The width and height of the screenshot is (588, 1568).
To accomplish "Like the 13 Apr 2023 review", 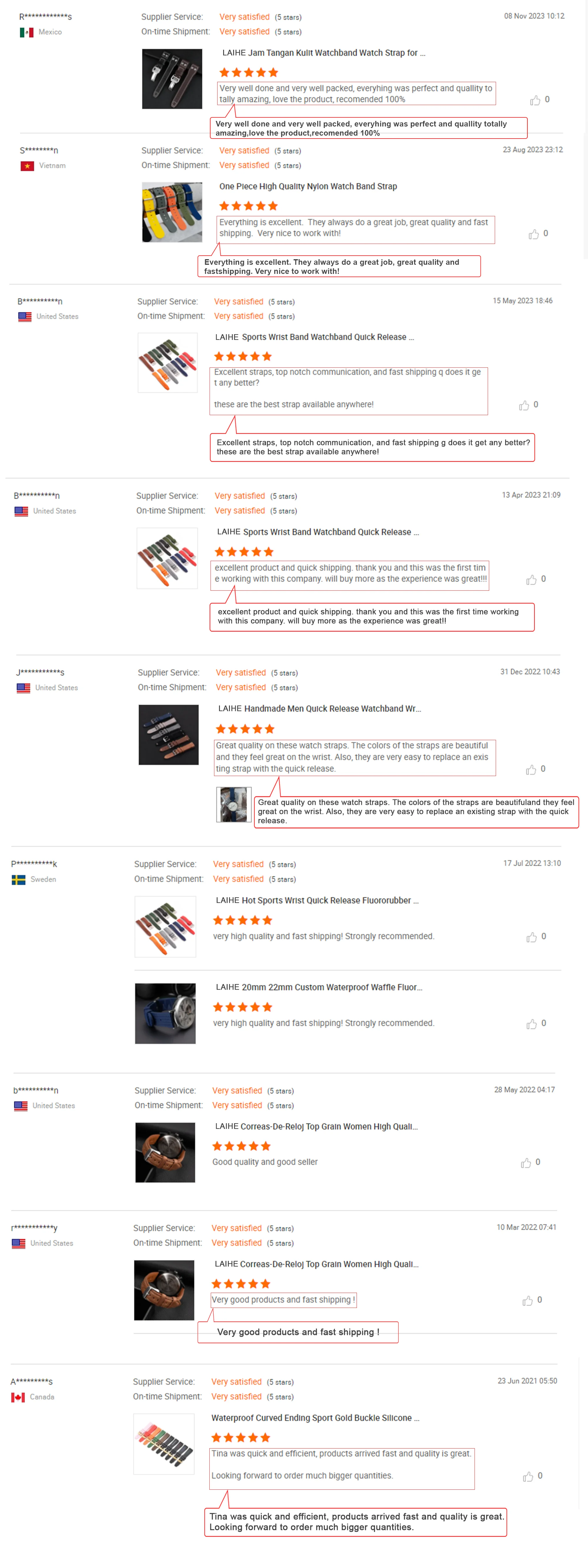I will pyautogui.click(x=532, y=580).
